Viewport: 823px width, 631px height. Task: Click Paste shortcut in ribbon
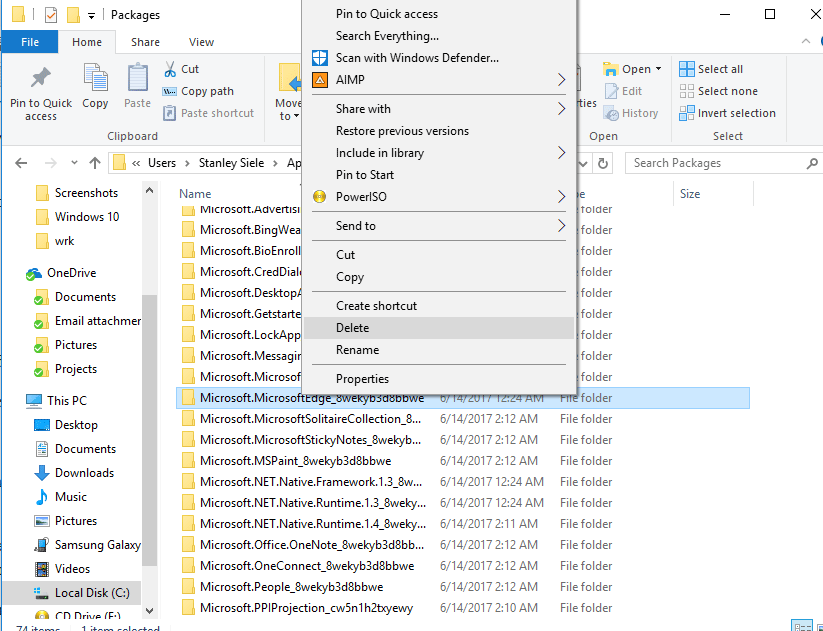(x=208, y=113)
